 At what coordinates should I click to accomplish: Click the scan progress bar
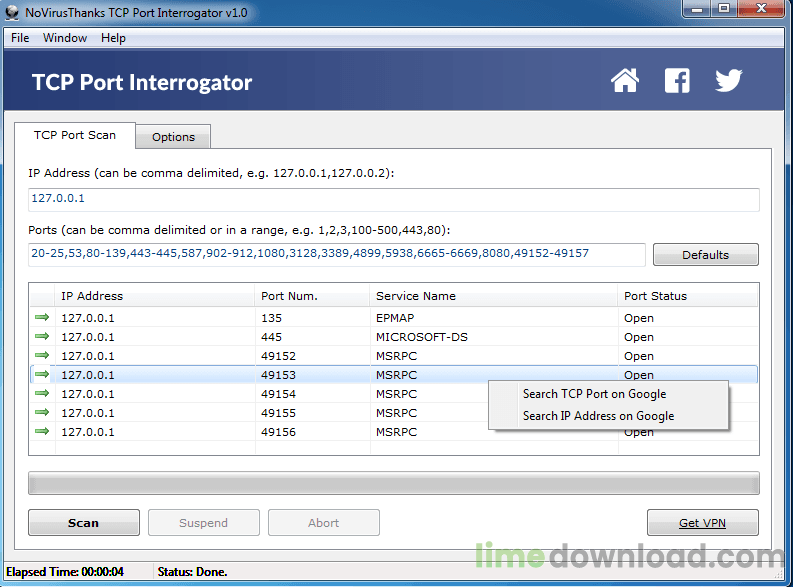394,483
